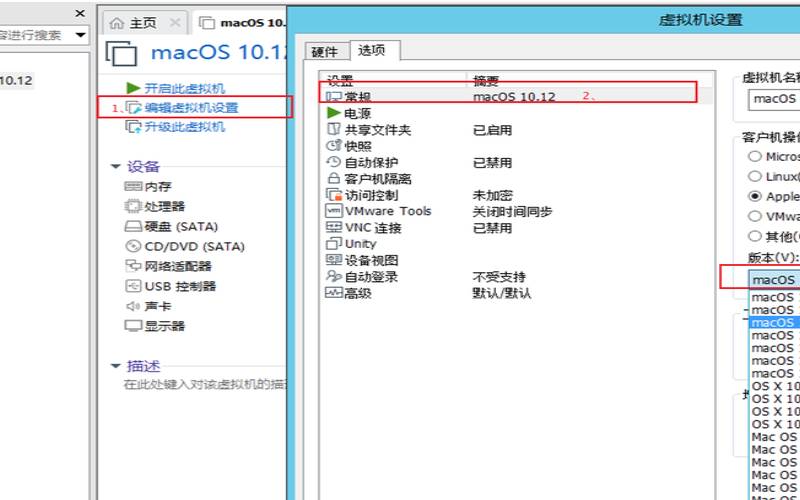
Task: Select the CD/DVD (SATA) device icon
Action: pyautogui.click(x=133, y=246)
